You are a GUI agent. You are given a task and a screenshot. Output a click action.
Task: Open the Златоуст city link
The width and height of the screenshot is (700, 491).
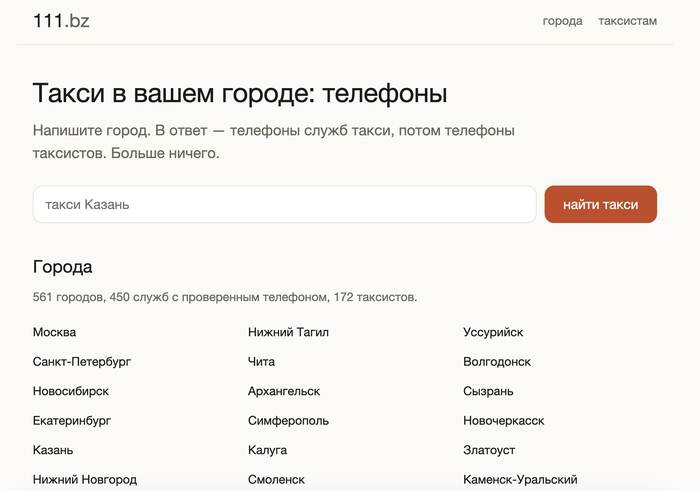(489, 450)
